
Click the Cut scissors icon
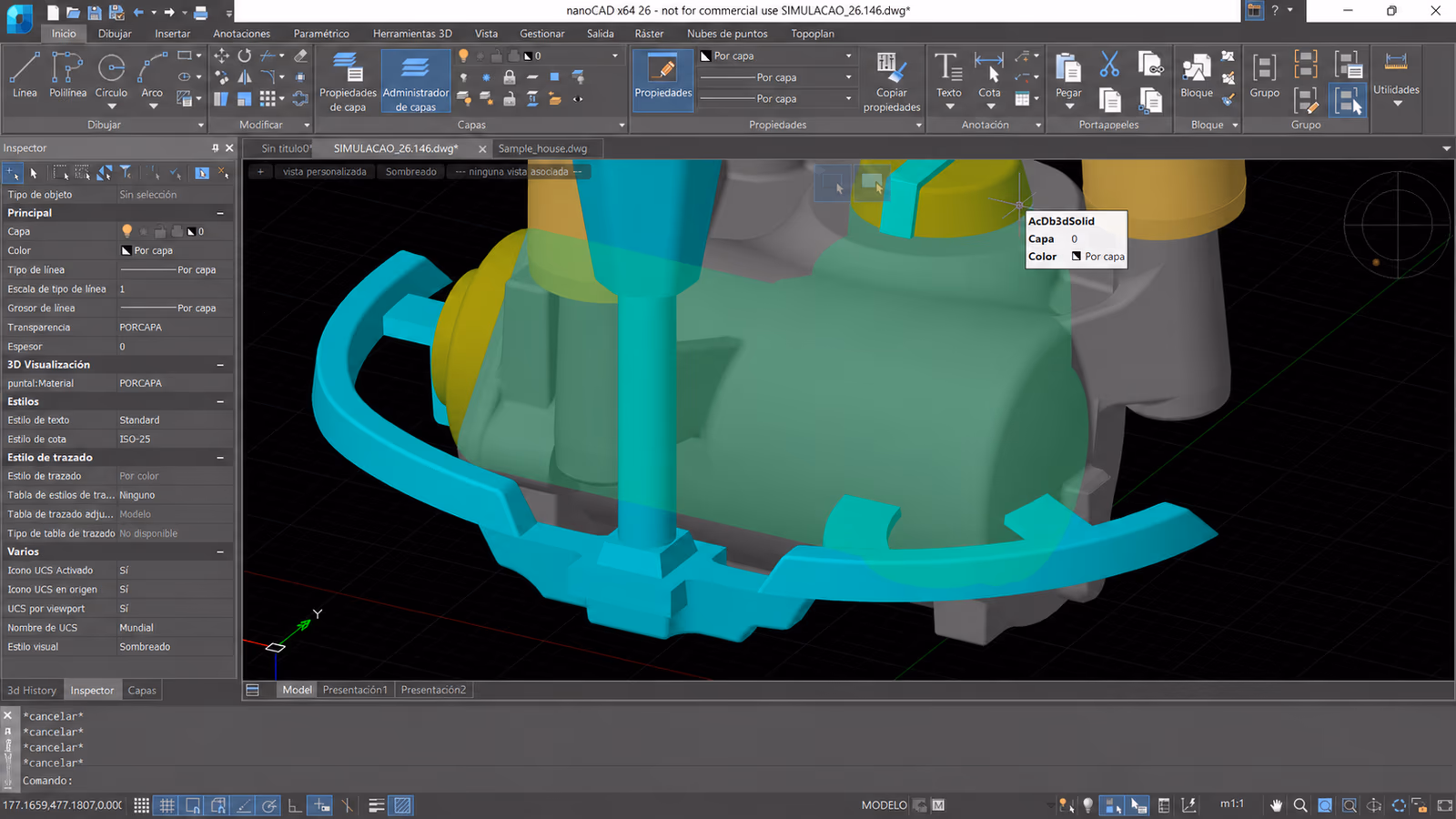coord(1109,64)
